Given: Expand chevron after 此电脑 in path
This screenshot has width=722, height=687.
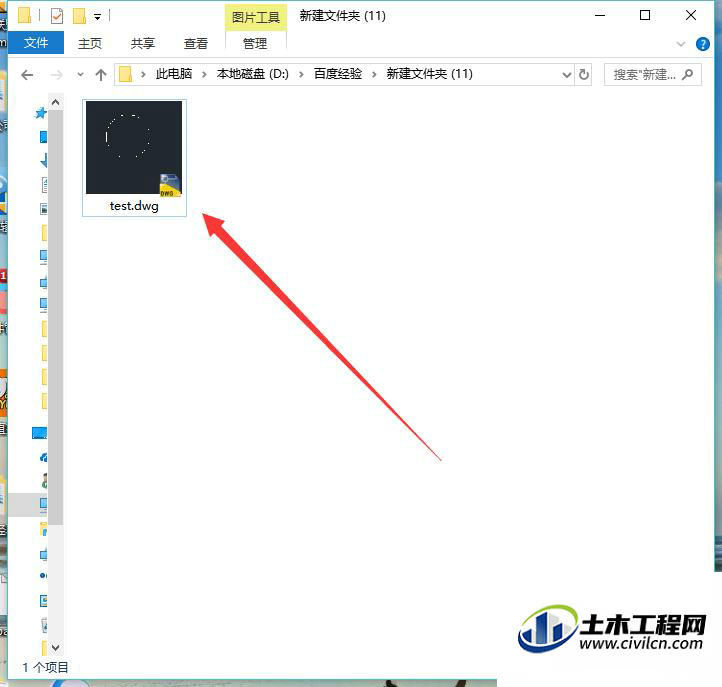Looking at the screenshot, I should point(204,74).
